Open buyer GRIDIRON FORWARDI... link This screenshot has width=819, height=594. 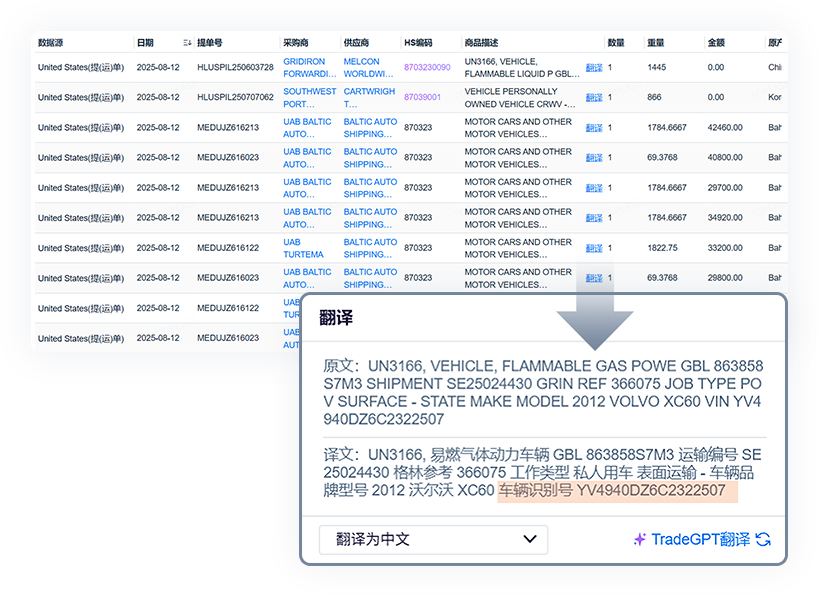309,67
